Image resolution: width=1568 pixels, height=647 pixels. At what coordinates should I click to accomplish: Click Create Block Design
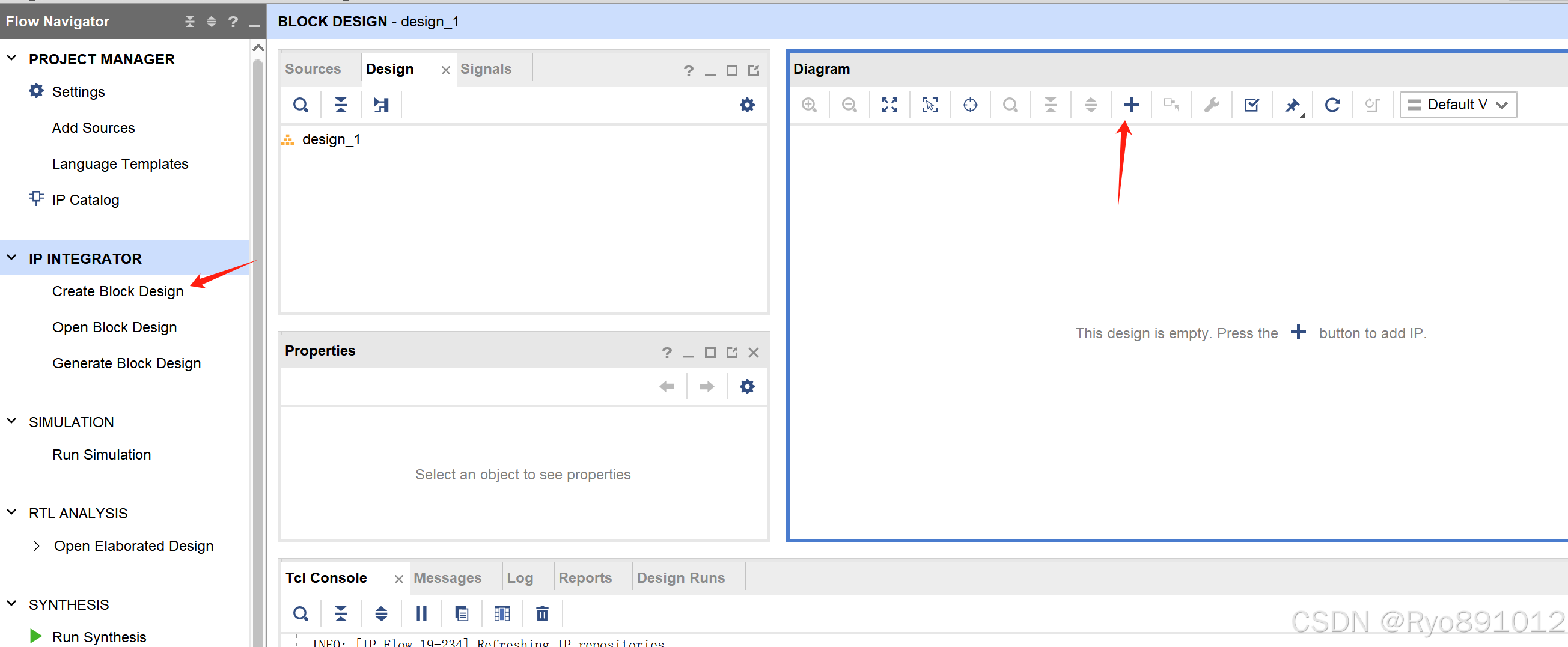pos(117,291)
